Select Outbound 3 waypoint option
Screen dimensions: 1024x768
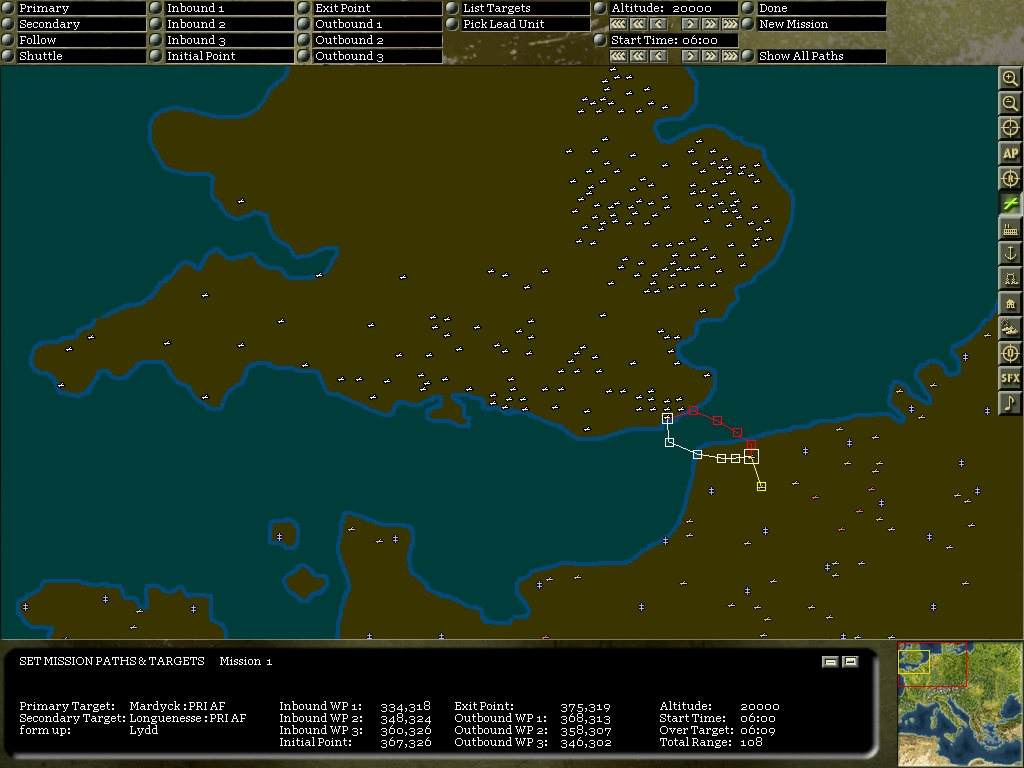[304, 56]
